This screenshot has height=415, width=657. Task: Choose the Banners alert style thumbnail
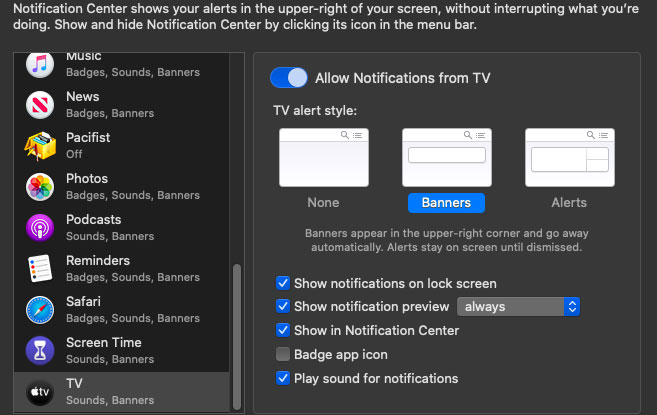click(447, 158)
